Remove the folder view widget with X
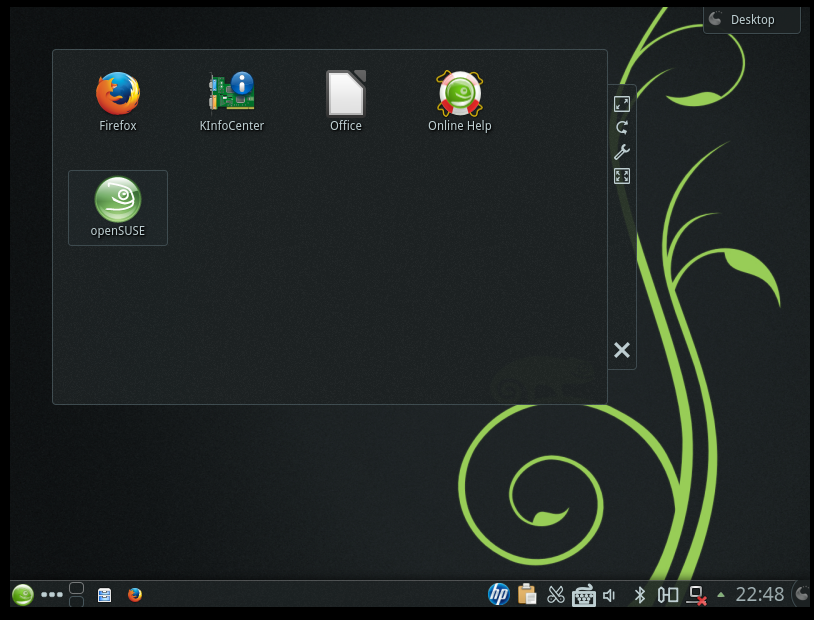Image resolution: width=814 pixels, height=620 pixels. click(621, 350)
